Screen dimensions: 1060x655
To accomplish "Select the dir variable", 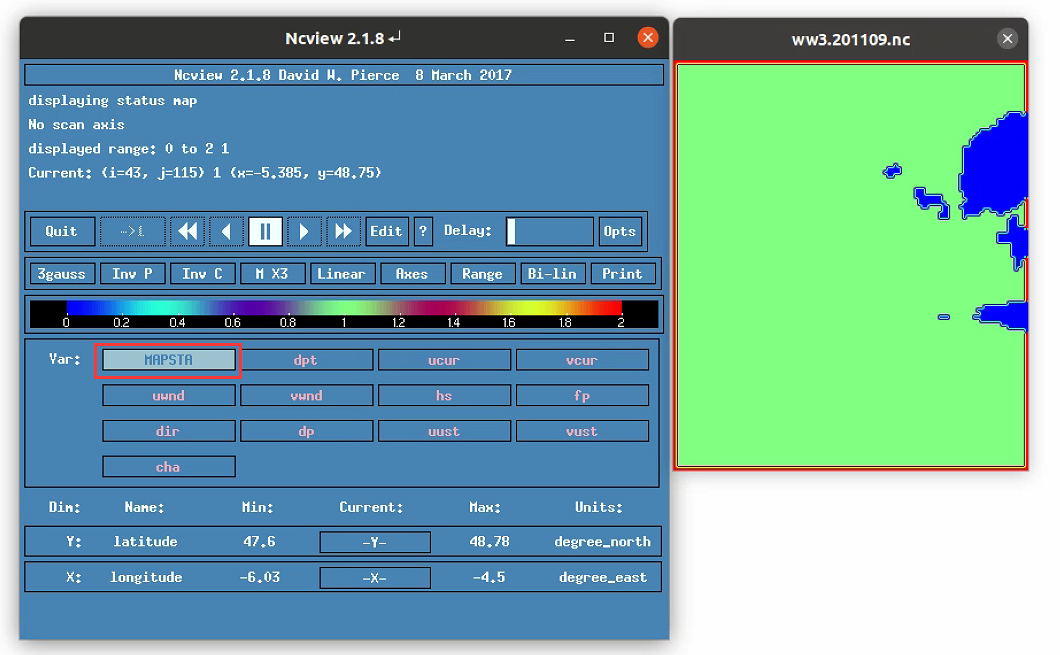I will pos(168,431).
